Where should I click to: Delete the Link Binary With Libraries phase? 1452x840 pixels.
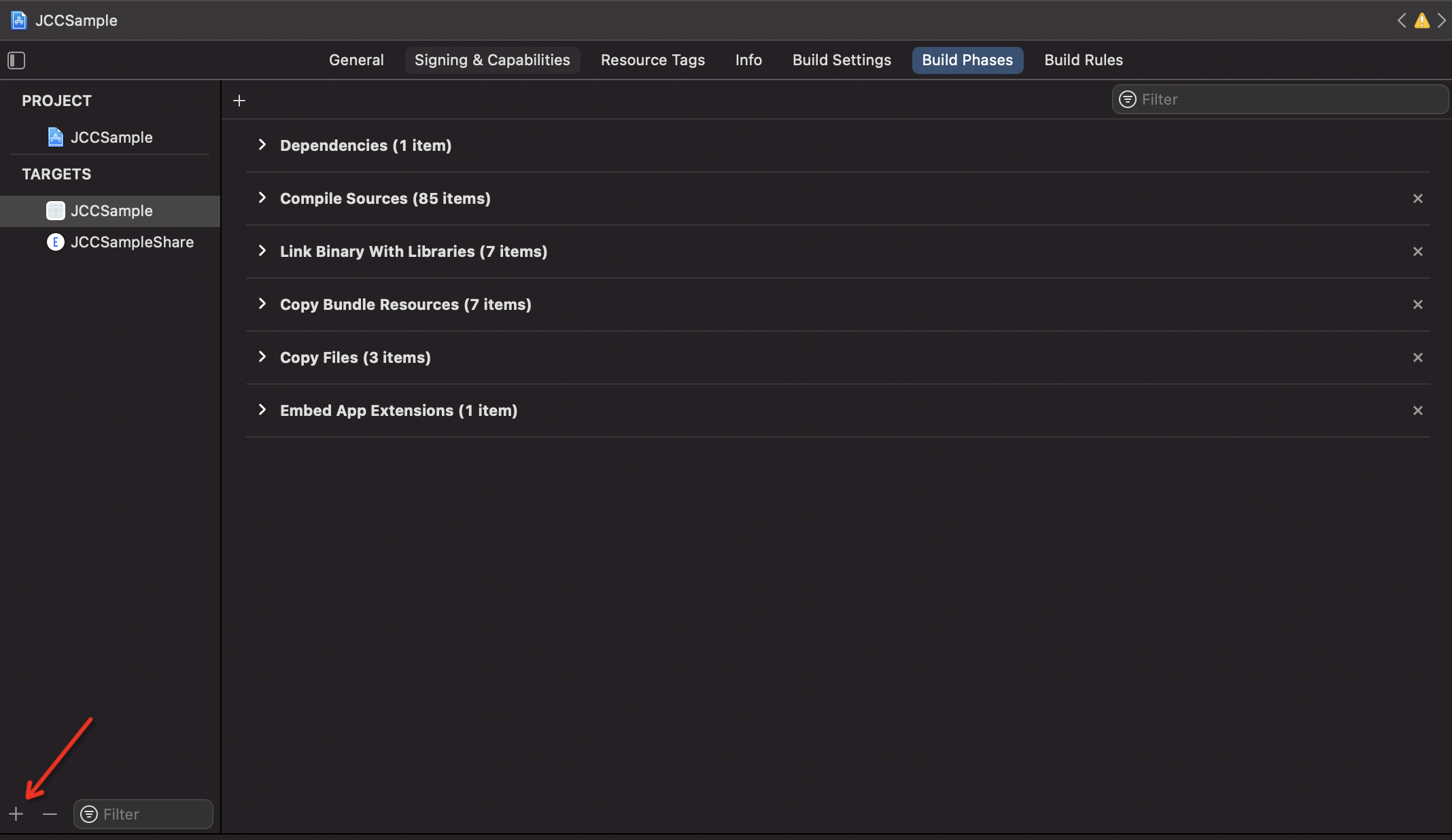1418,251
